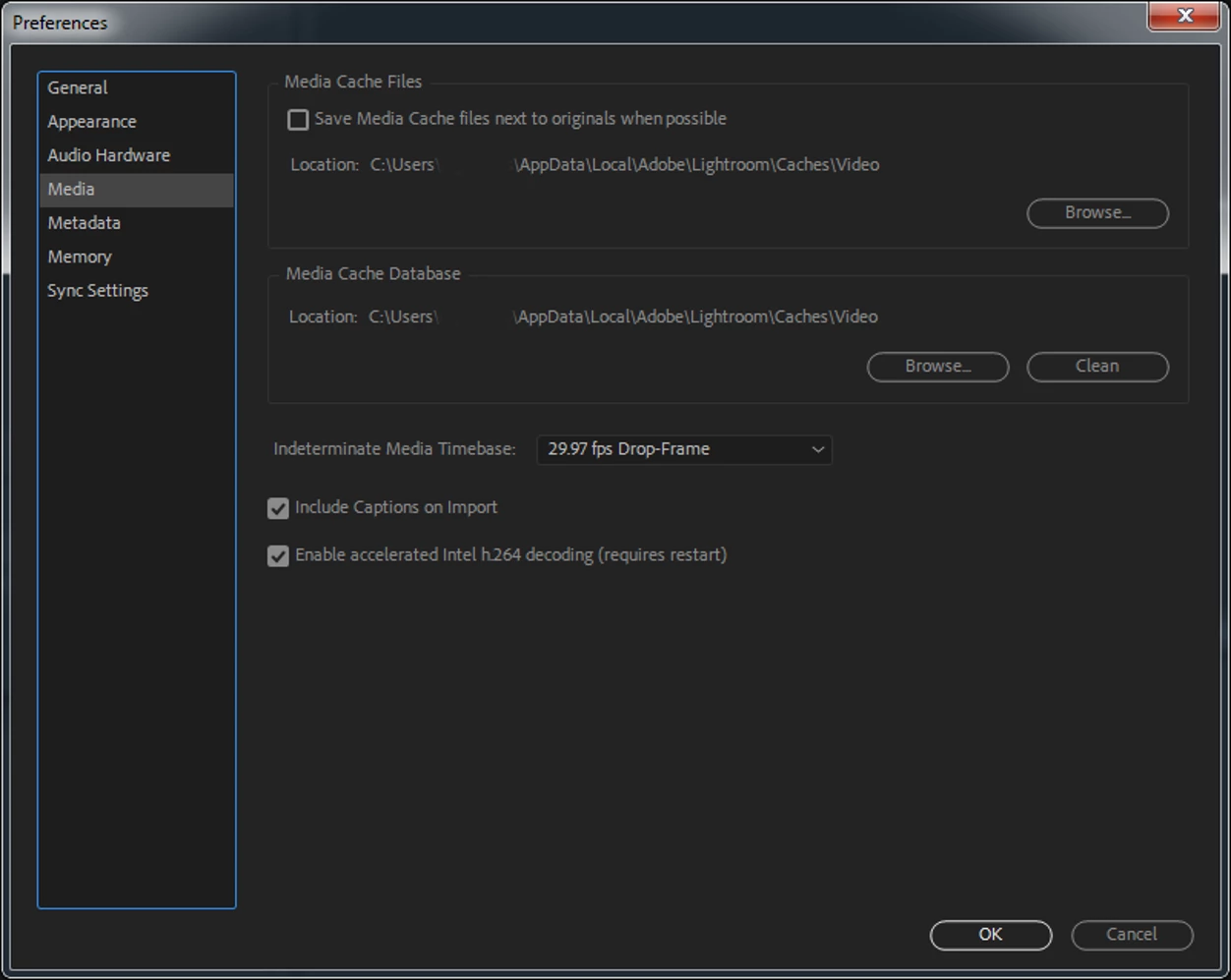Image resolution: width=1231 pixels, height=980 pixels.
Task: Select Appearance in the sidebar
Action: [x=136, y=122]
